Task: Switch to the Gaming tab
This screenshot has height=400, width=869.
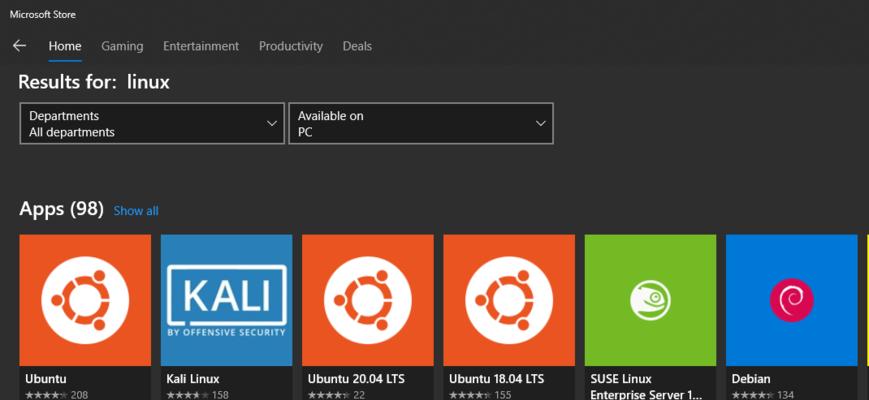Action: click(x=122, y=47)
